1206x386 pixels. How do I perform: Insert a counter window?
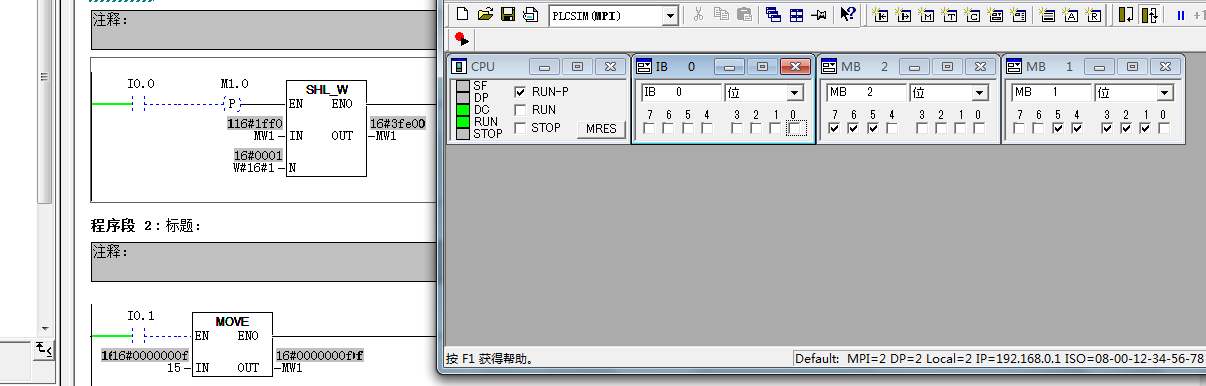(x=972, y=15)
